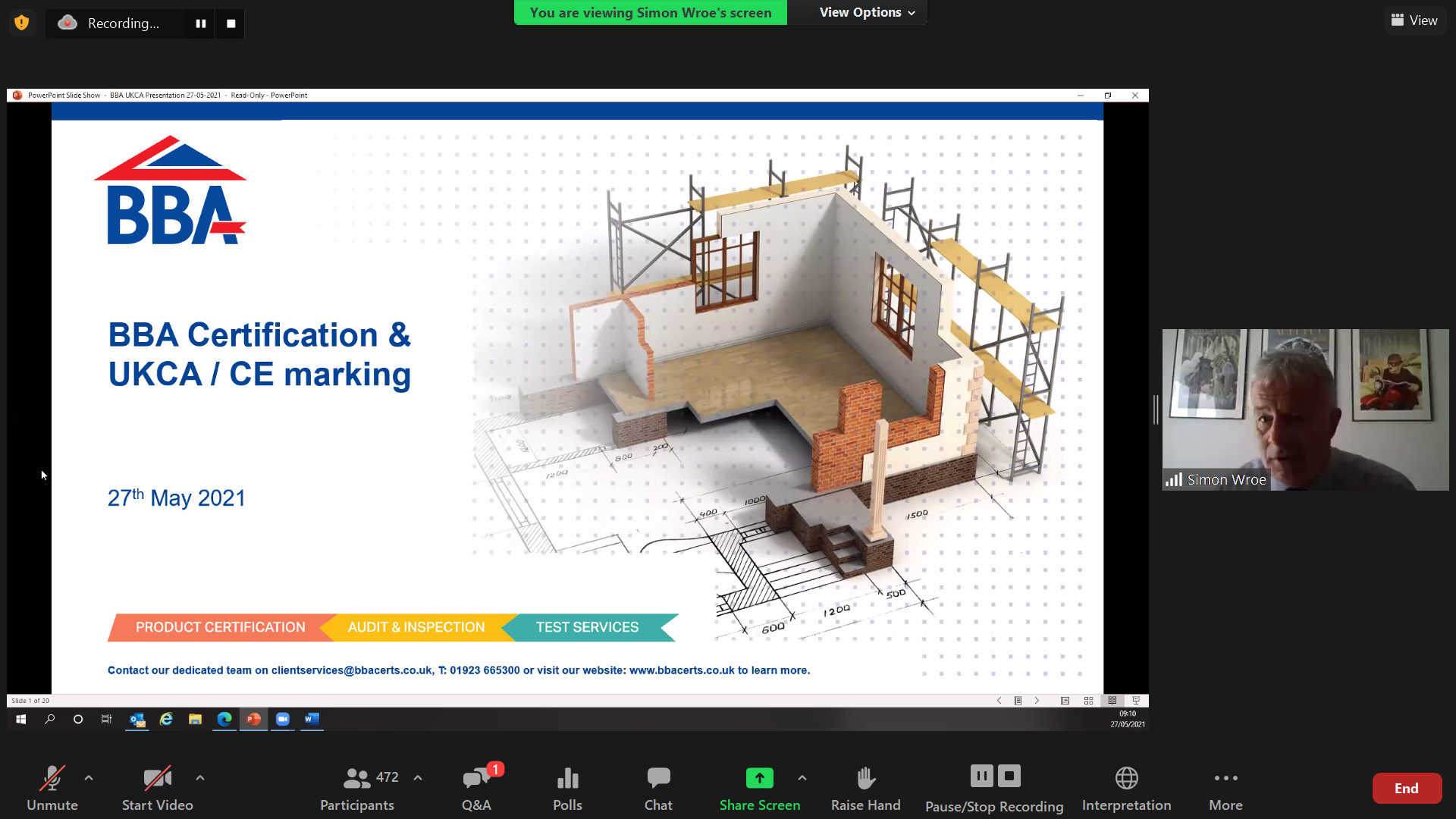Click the green 'You are viewing Simon Wroe's screen' banner
The width and height of the screenshot is (1456, 819).
(651, 12)
